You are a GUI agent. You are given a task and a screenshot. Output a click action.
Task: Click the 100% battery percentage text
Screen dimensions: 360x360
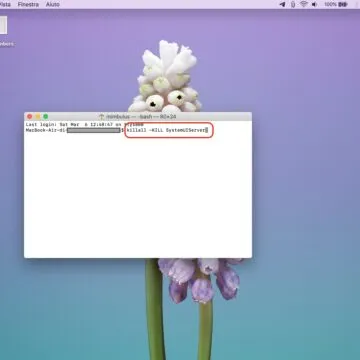(x=330, y=4)
